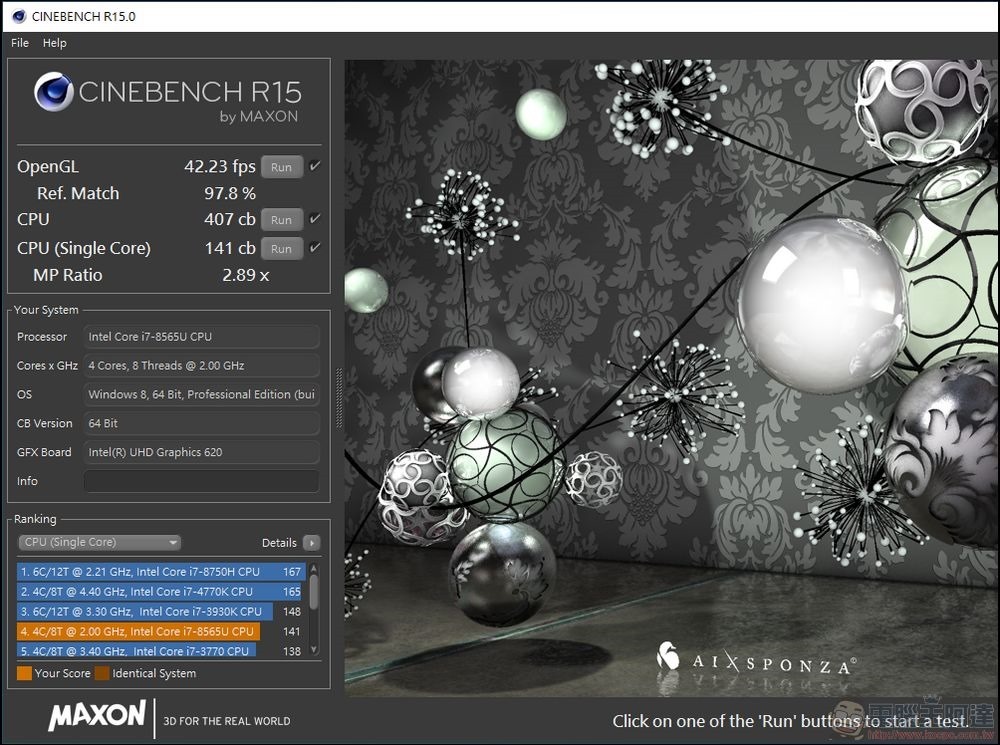Click the Processor field Intel Core i7-8565U

click(201, 337)
